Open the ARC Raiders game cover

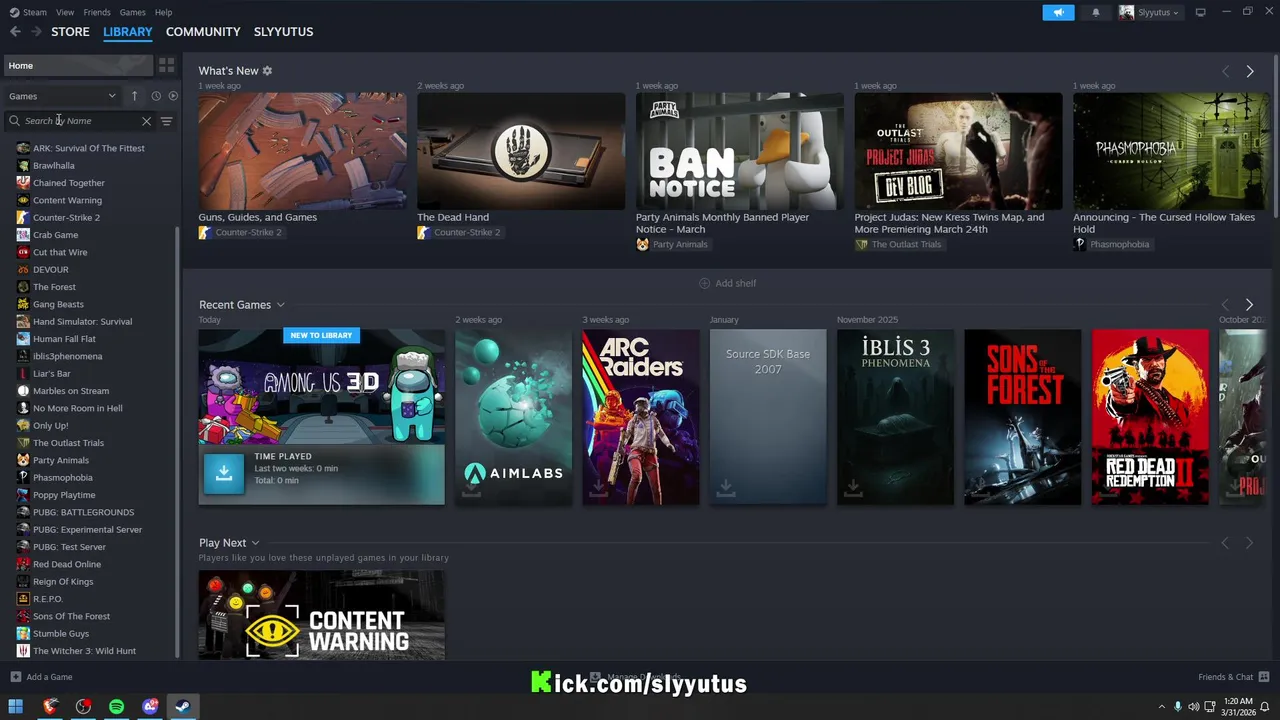click(641, 417)
